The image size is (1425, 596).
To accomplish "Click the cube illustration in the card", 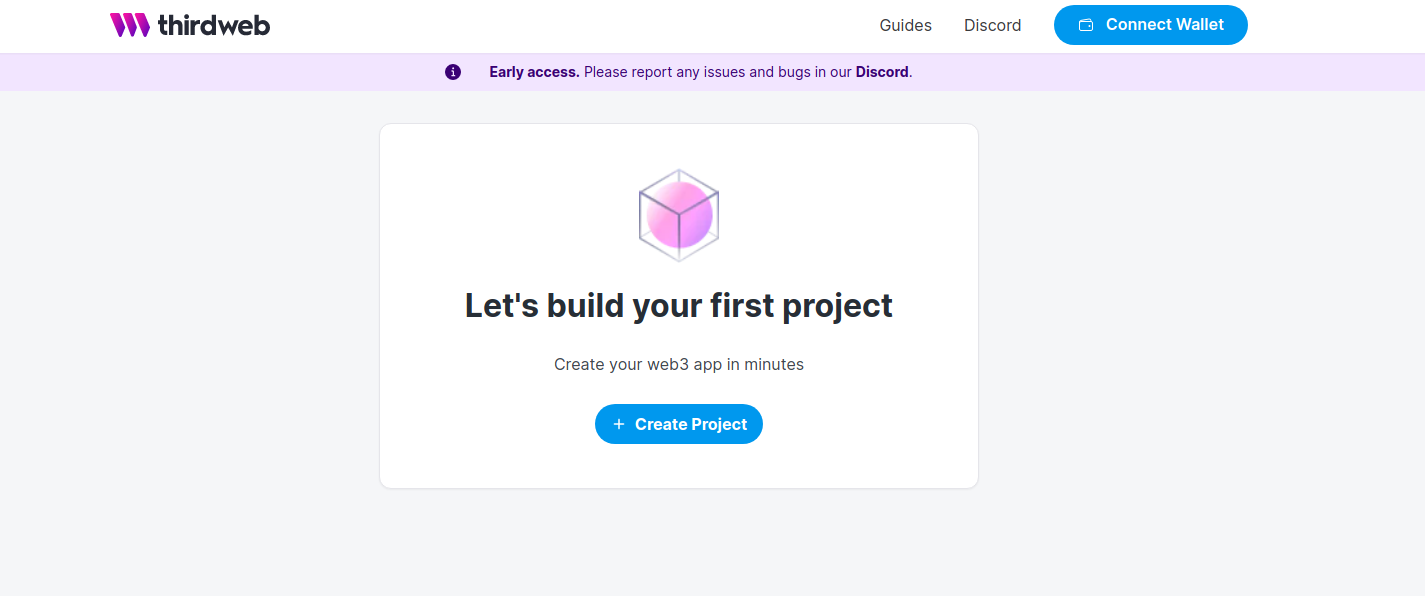I will (x=679, y=215).
